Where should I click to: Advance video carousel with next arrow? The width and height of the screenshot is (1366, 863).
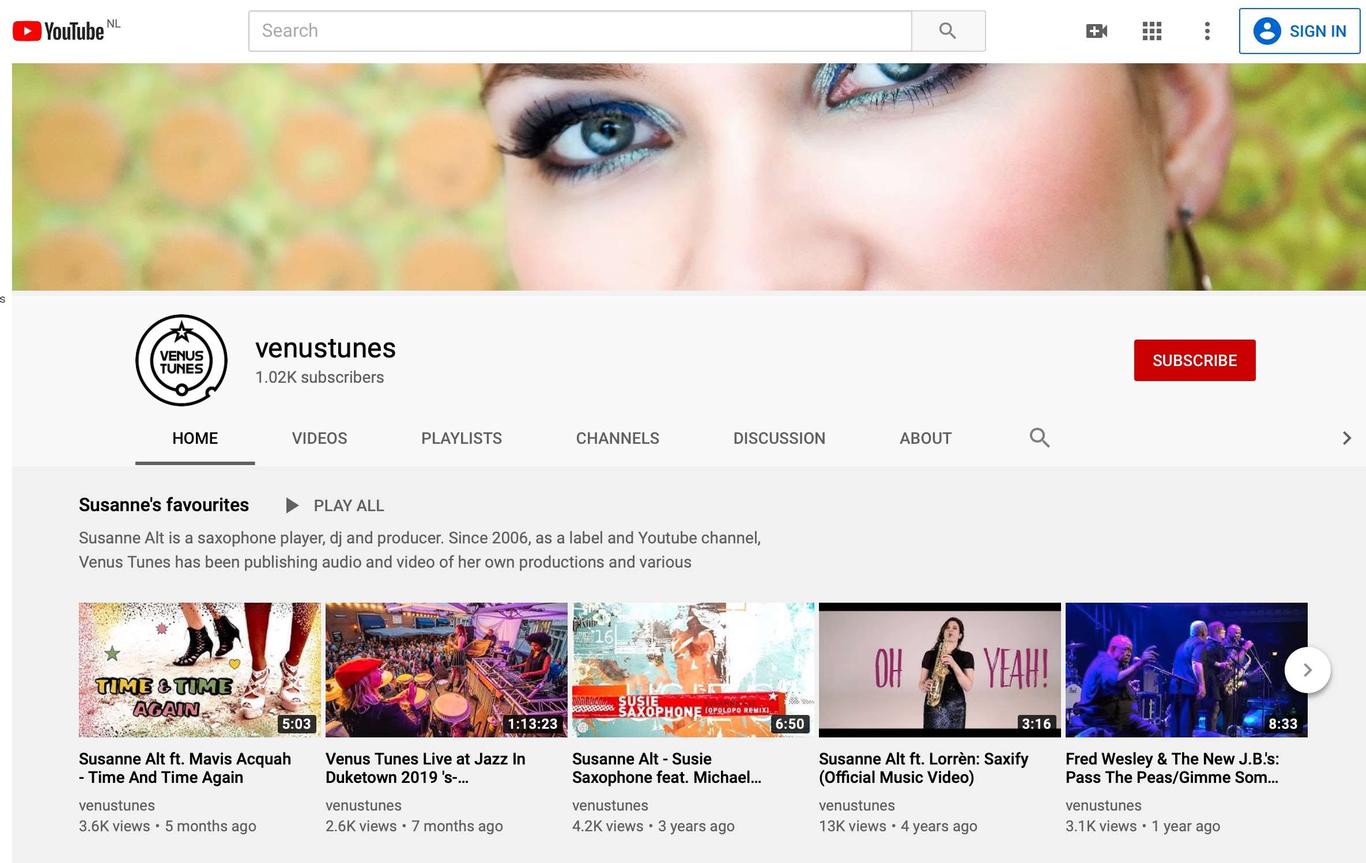click(1307, 670)
